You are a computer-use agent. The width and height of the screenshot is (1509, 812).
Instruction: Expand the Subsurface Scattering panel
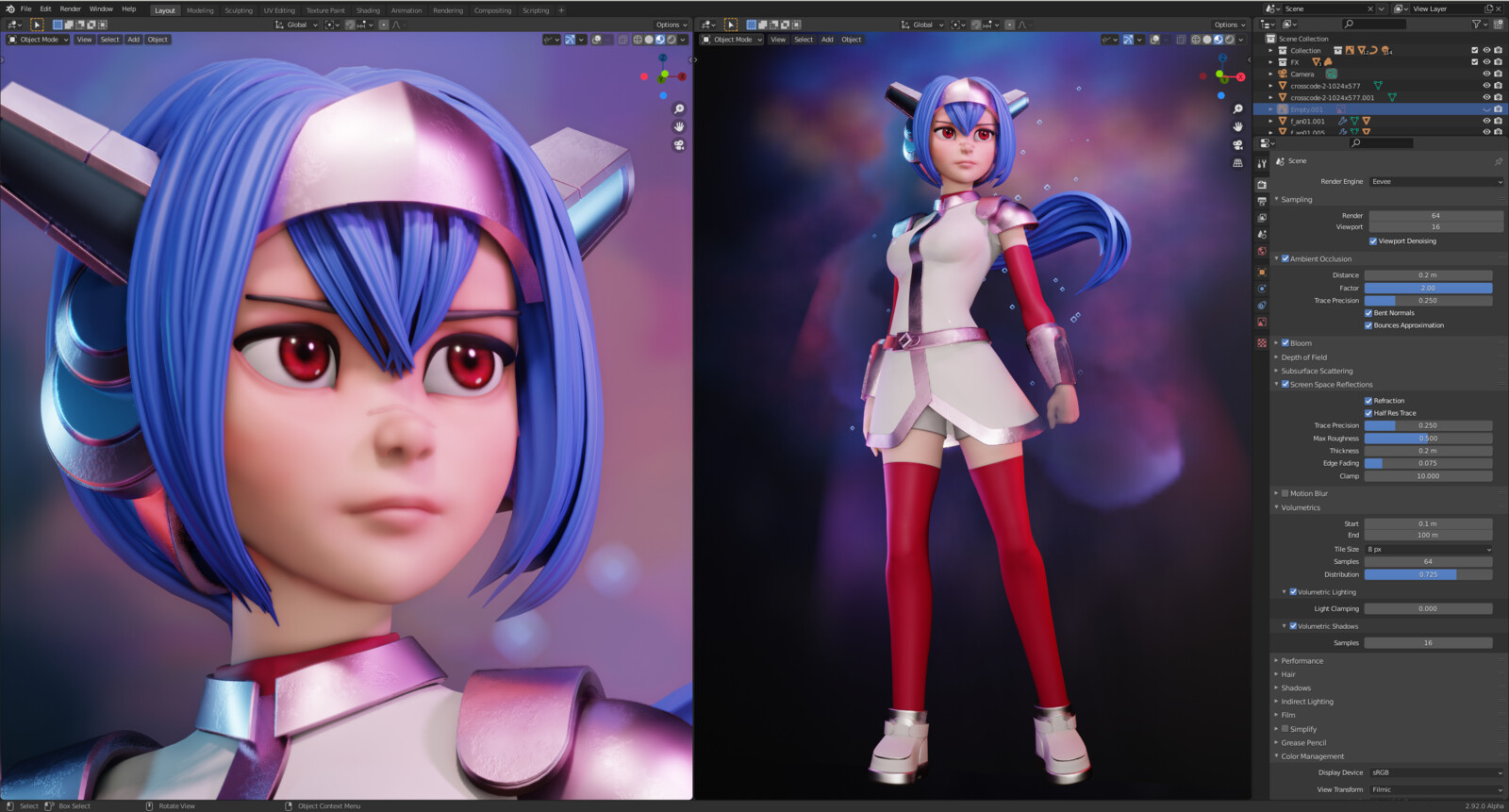pyautogui.click(x=1317, y=371)
